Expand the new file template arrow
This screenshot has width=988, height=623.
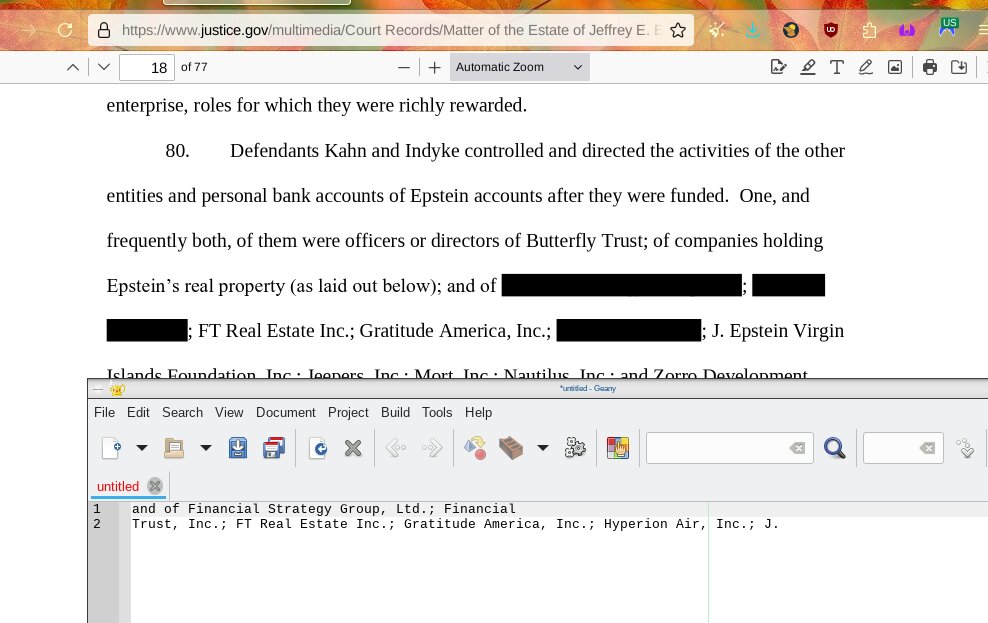pyautogui.click(x=141, y=448)
